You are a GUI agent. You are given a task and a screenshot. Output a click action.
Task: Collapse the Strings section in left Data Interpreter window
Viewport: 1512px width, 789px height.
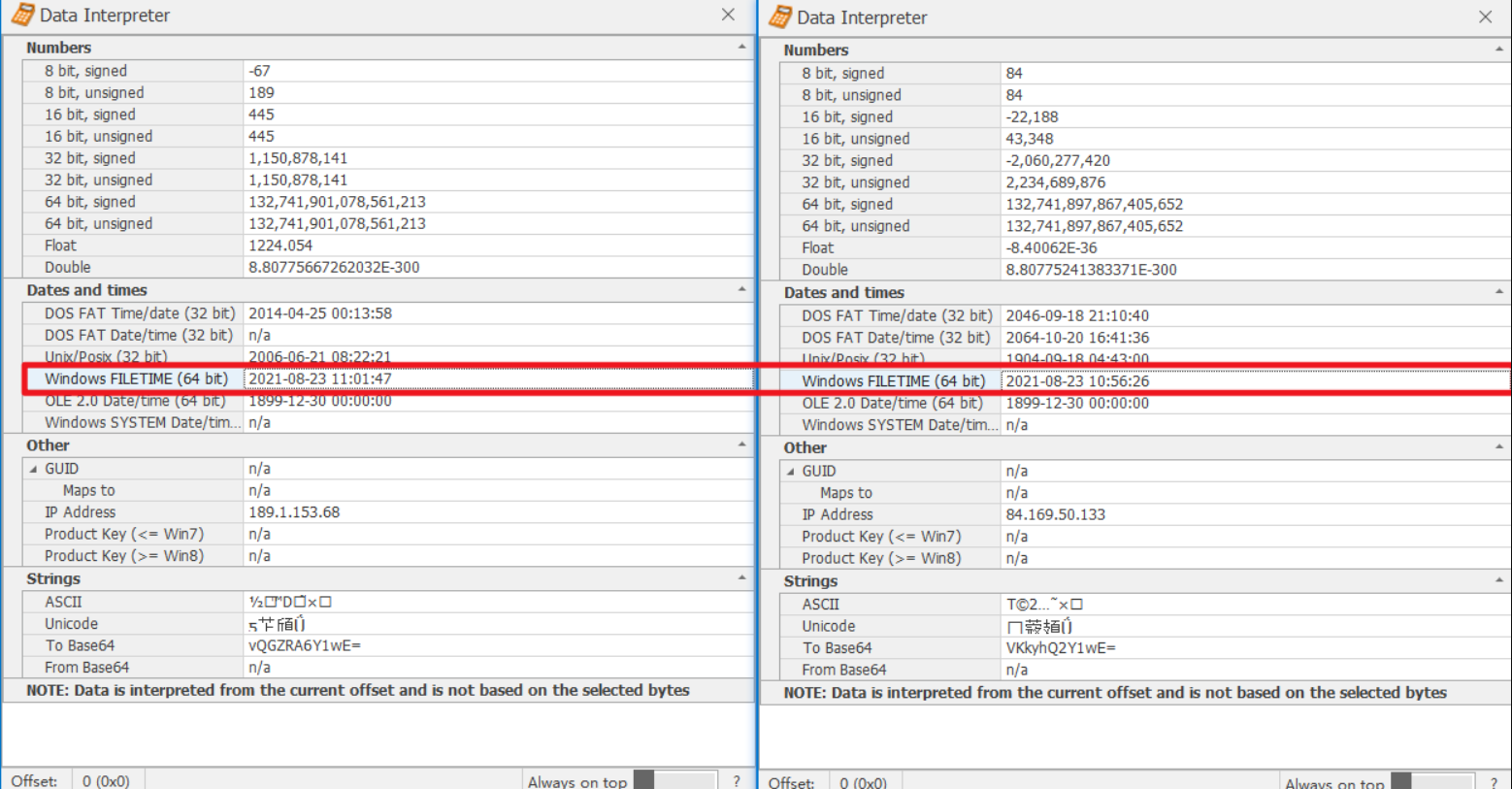point(741,577)
